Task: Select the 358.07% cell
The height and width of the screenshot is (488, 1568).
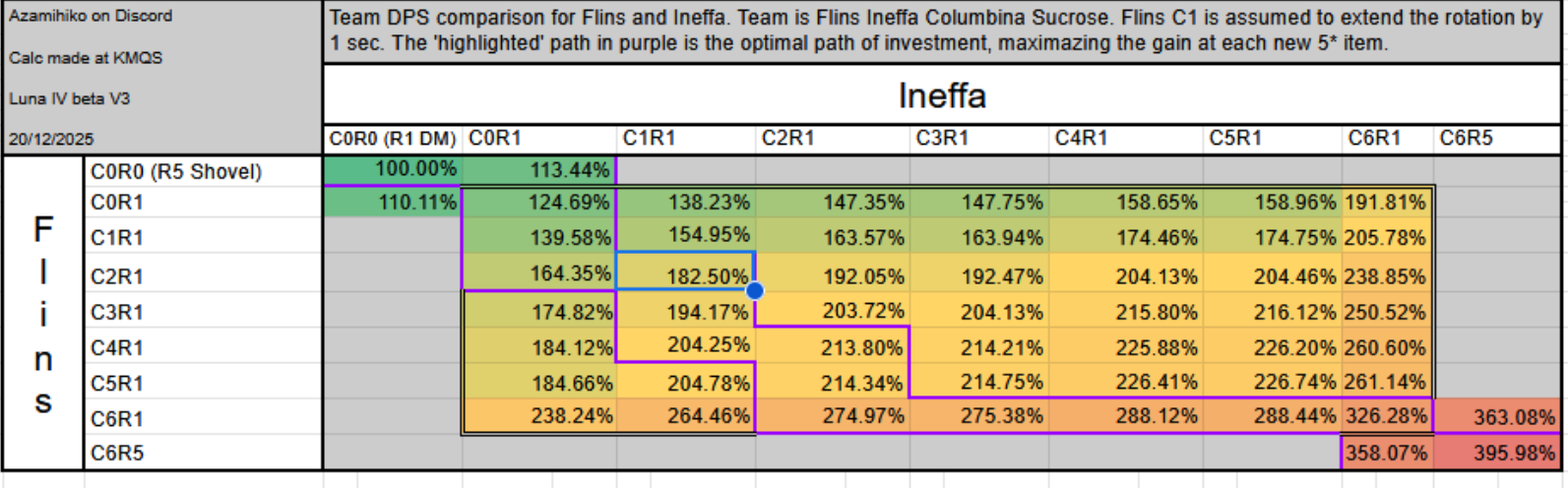Action: point(1386,454)
